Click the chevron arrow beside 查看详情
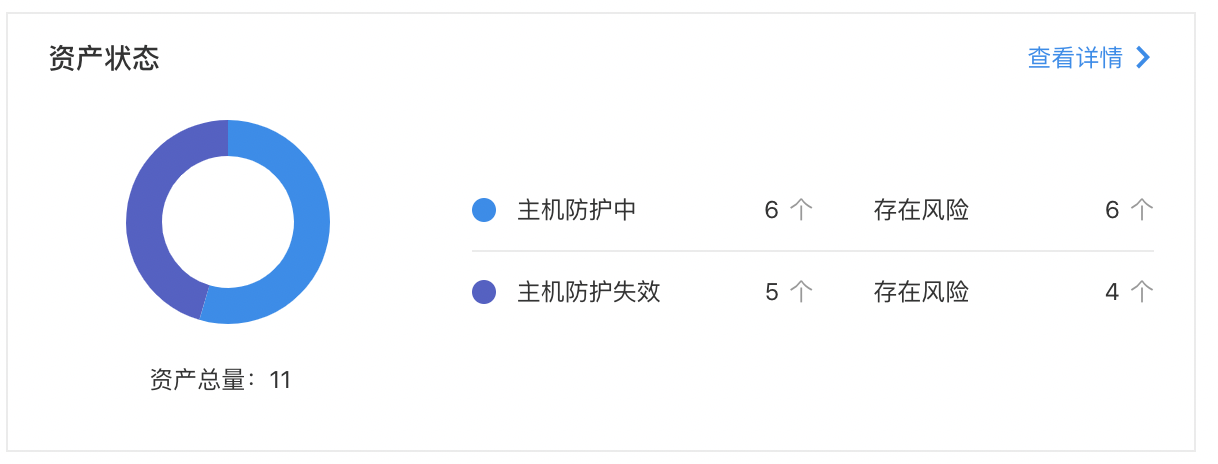 (x=1143, y=58)
